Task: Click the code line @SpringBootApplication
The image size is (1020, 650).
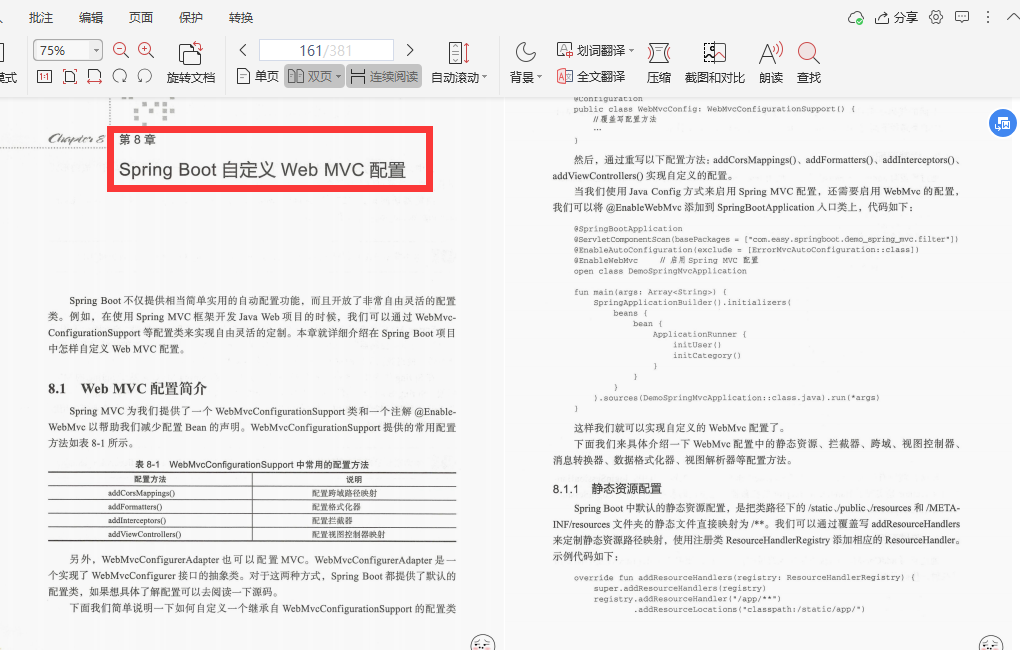Action: 628,229
